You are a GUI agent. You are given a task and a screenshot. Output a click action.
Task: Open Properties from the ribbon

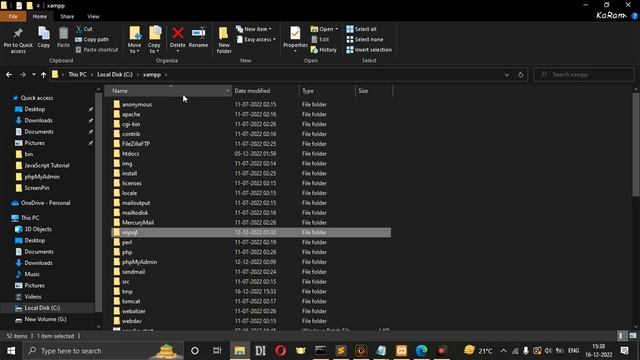tap(295, 39)
